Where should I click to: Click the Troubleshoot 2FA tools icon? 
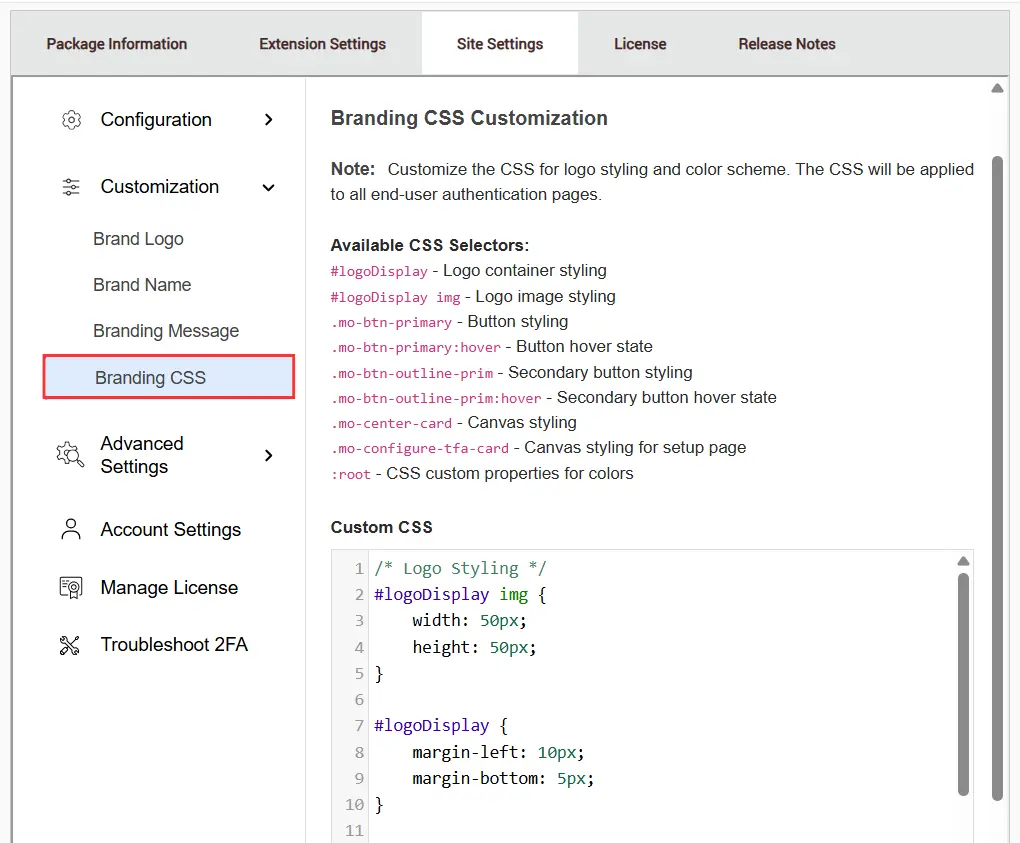[70, 645]
